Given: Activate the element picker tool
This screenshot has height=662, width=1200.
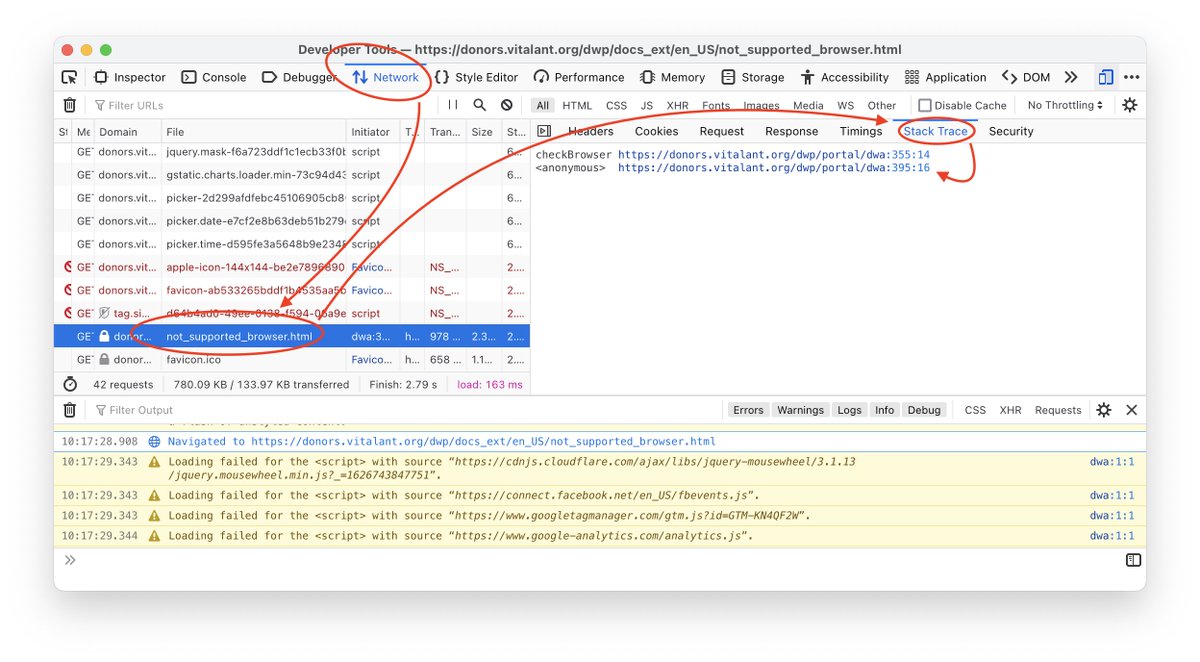Looking at the screenshot, I should click(69, 77).
